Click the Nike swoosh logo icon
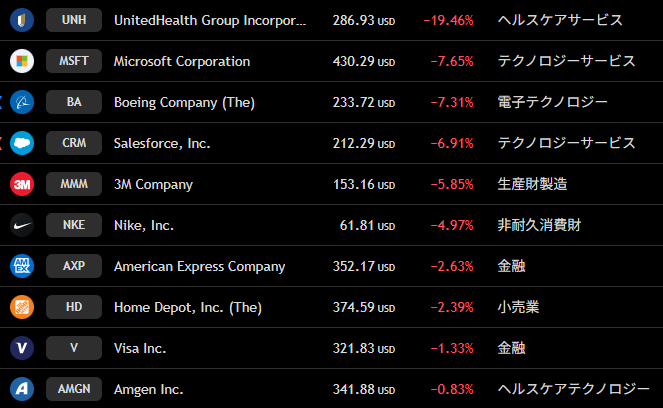Viewport: 663px width, 408px height. [x=22, y=225]
